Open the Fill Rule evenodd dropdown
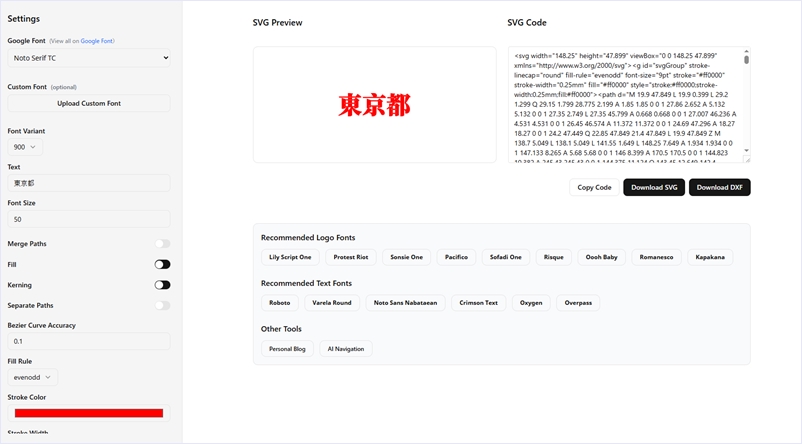This screenshot has width=802, height=444. (32, 377)
